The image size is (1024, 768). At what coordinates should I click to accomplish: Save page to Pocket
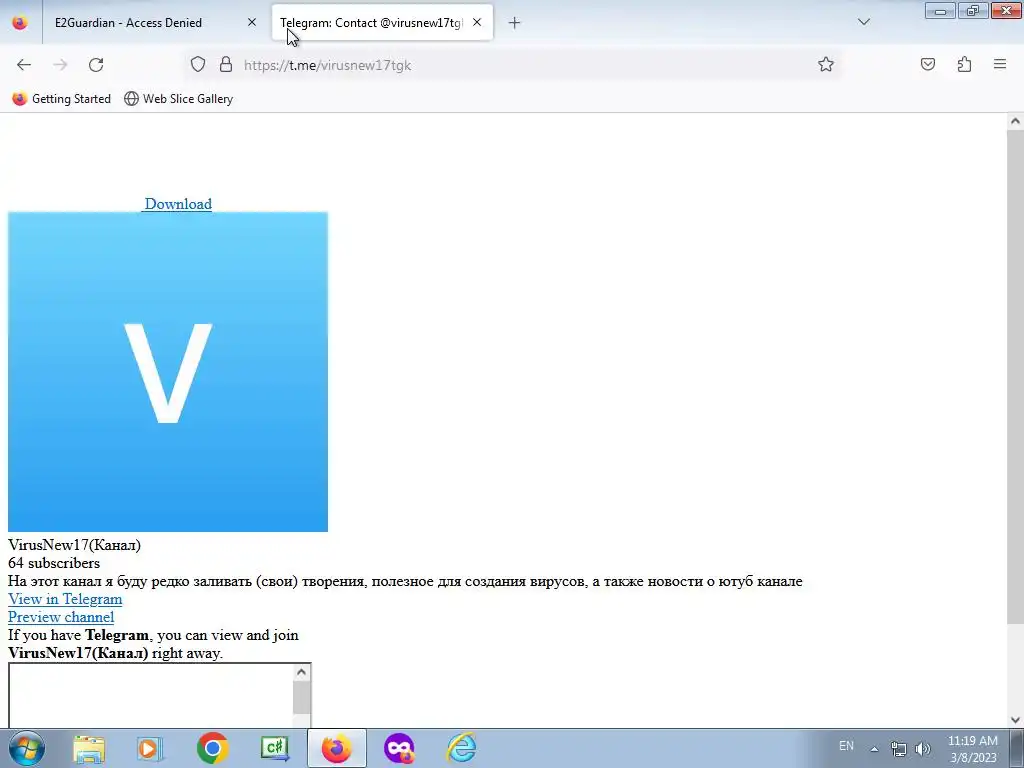coord(927,64)
